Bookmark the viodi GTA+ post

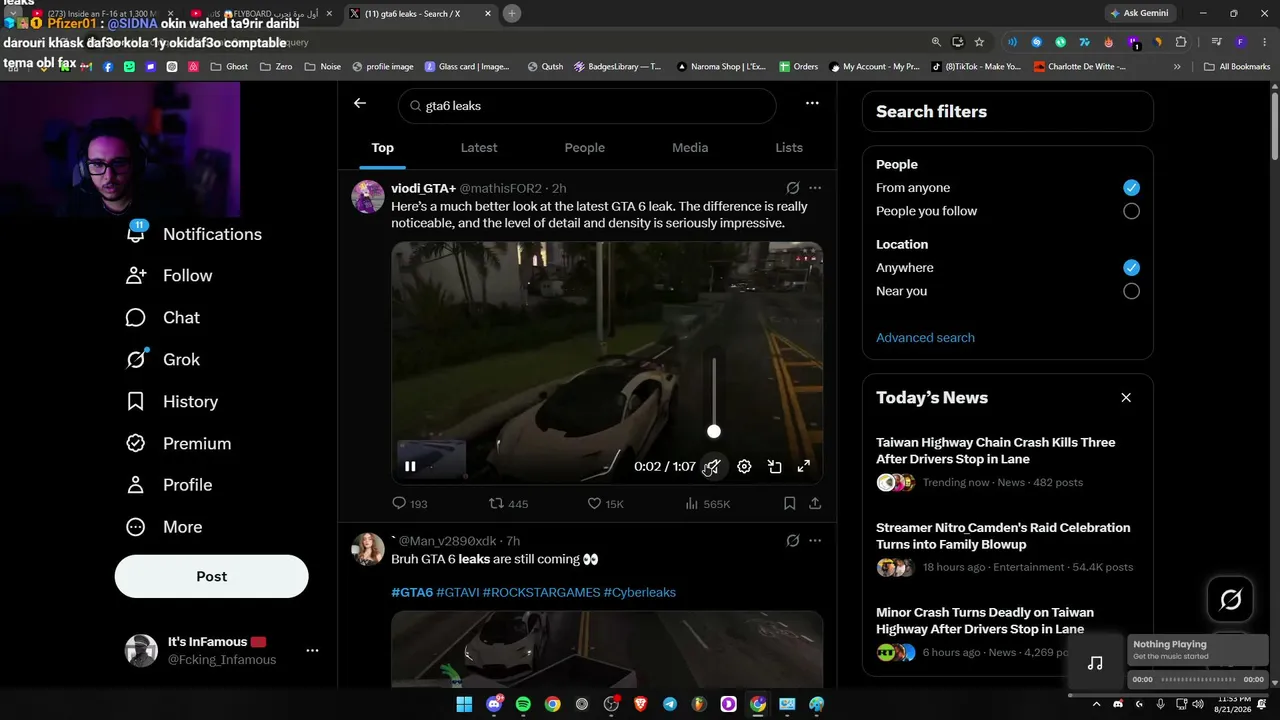pos(789,504)
